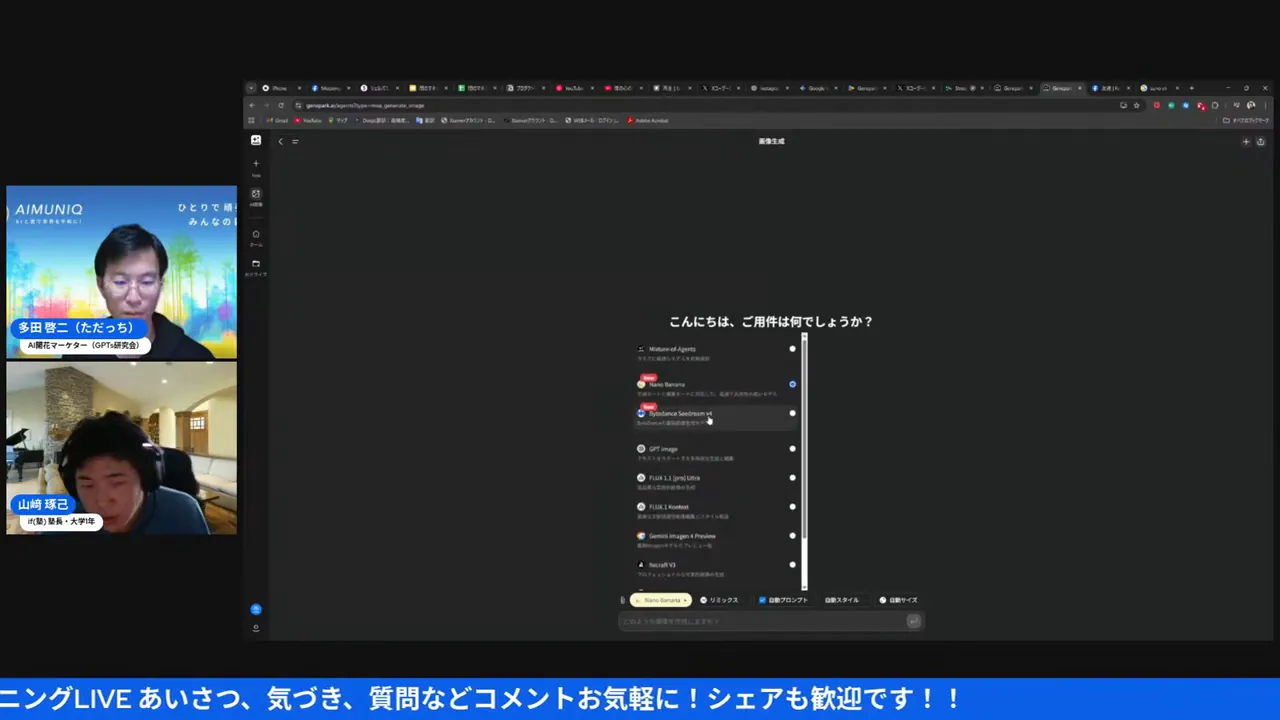Reload the page in browser
This screenshot has height=720, width=1280.
pyautogui.click(x=281, y=105)
